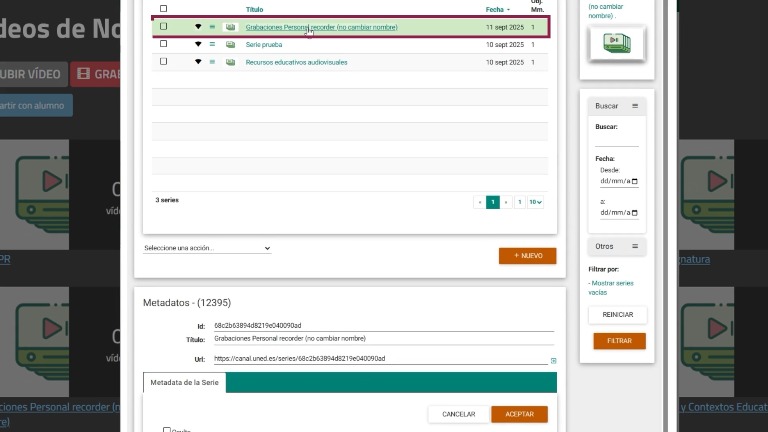Select the Metadata de la Serie tab

(185, 383)
